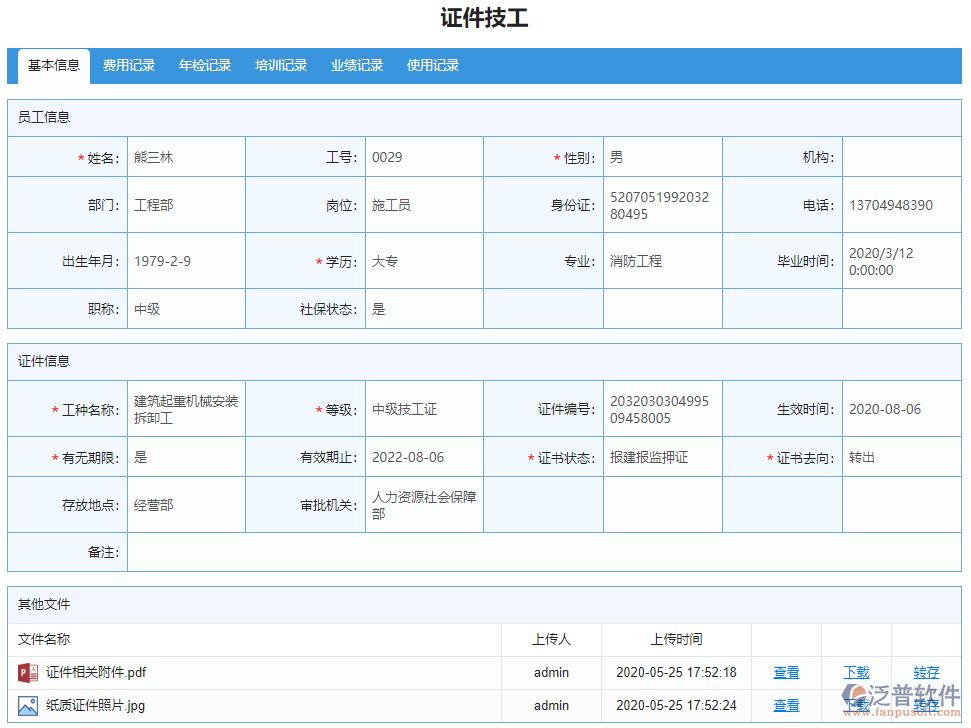Click the 姓名 field showing 熊三林
This screenshot has height=728, width=971.
(186, 158)
